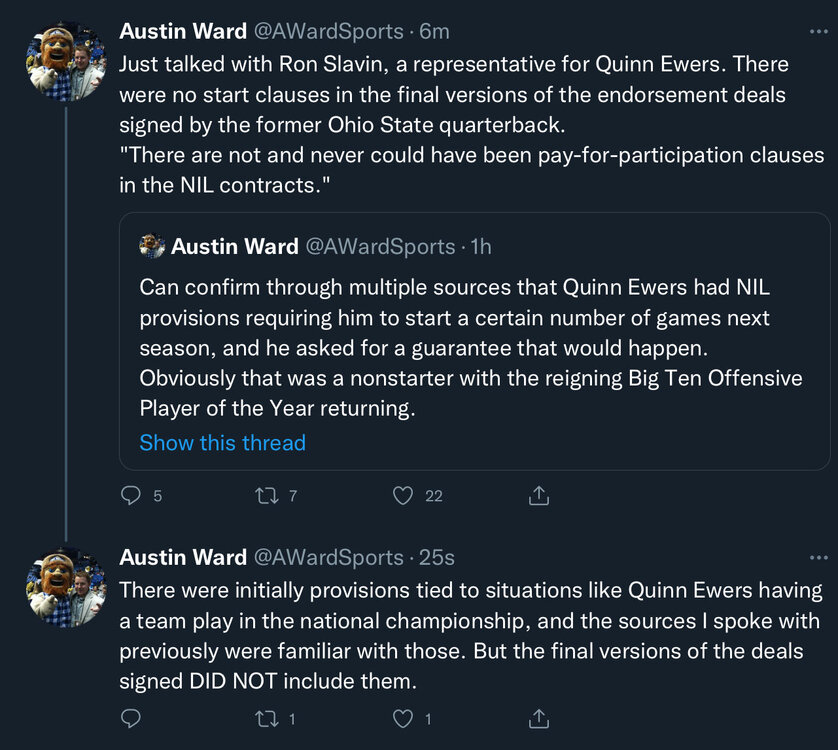The width and height of the screenshot is (838, 750).
Task: Like the second tweet with 1 like
Action: [403, 718]
